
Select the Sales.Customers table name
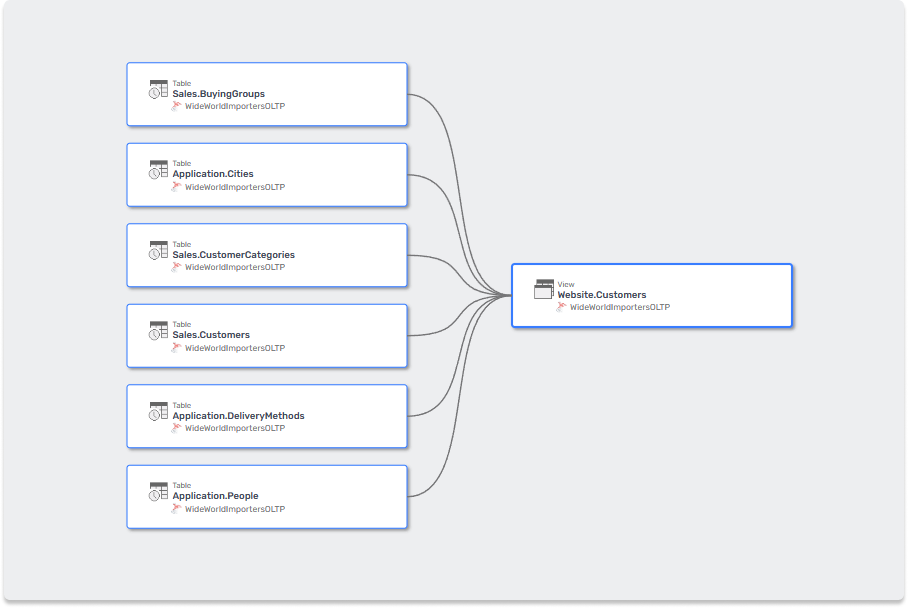pyautogui.click(x=211, y=335)
